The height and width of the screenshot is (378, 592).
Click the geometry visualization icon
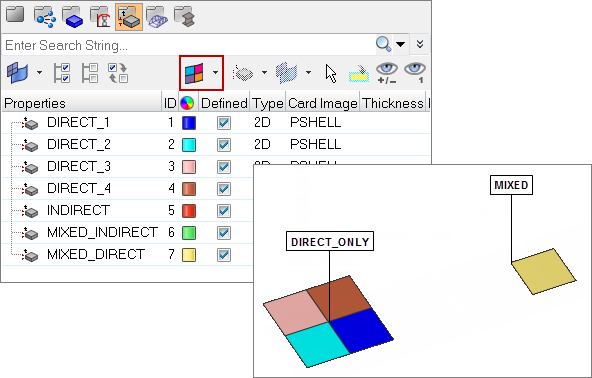tap(287, 73)
